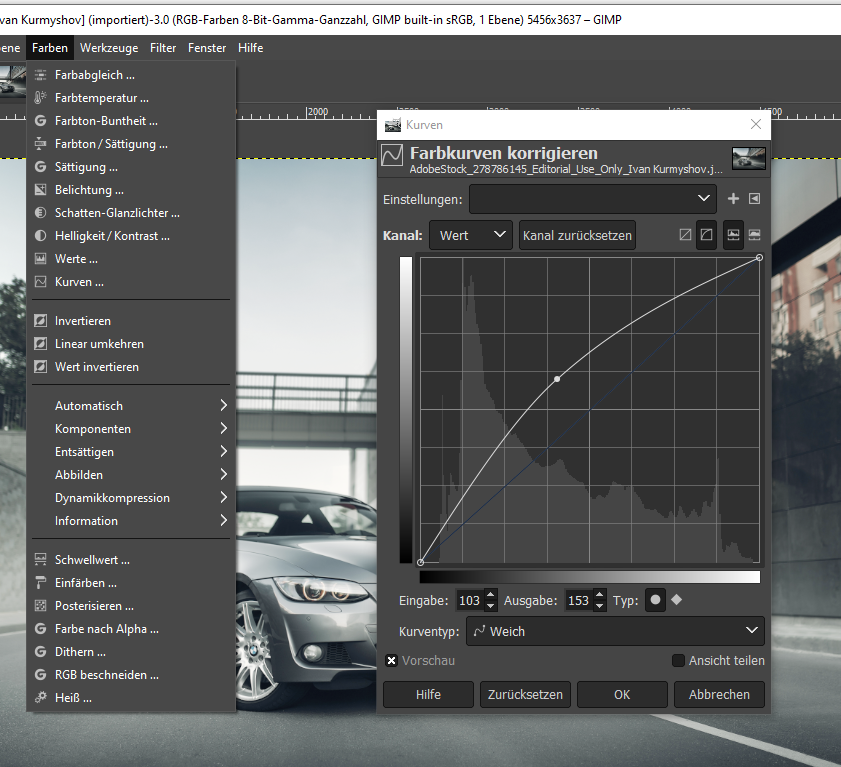841x767 pixels.
Task: Click the Kurven dialog title icon
Action: point(391,125)
